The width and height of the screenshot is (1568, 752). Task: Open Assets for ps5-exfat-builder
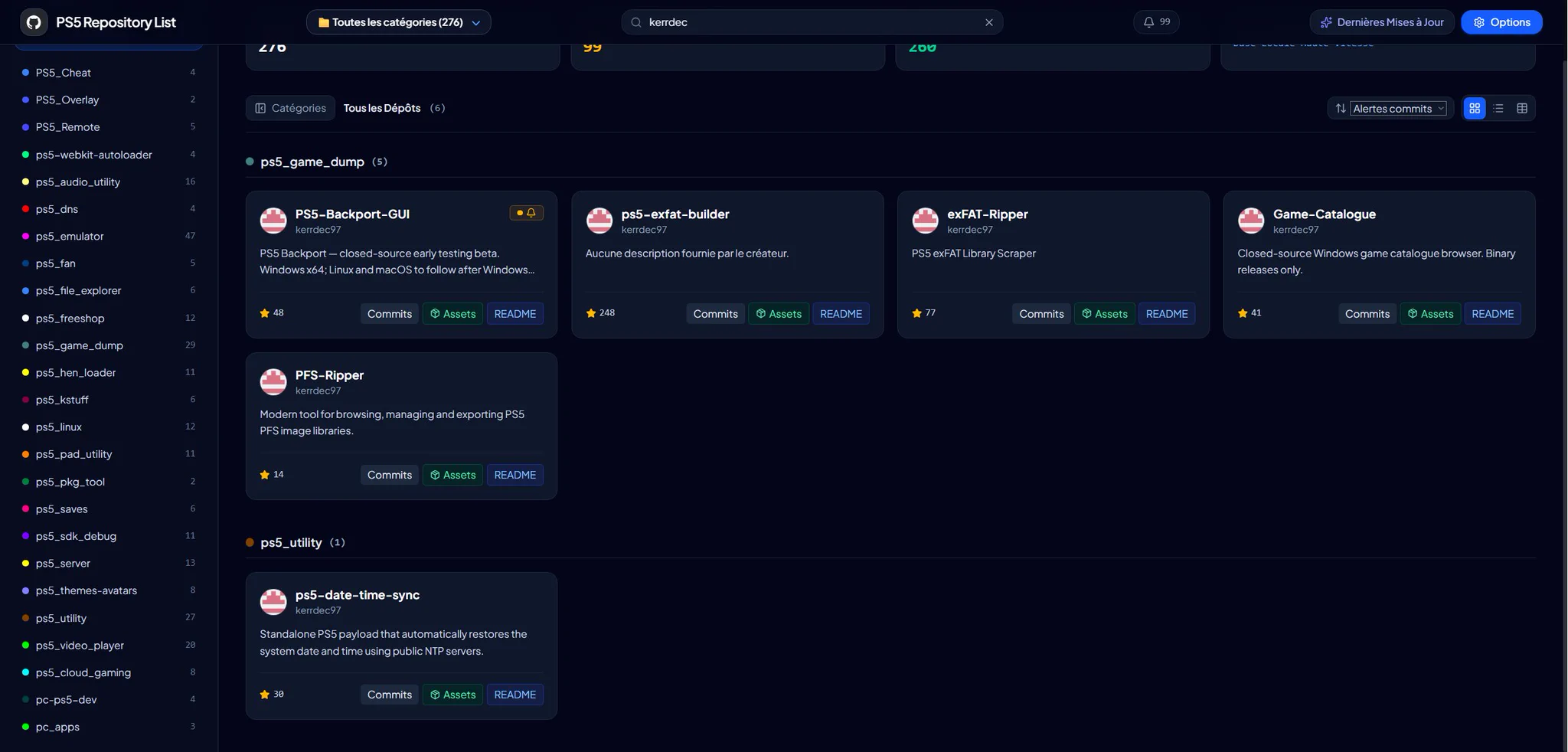[779, 314]
